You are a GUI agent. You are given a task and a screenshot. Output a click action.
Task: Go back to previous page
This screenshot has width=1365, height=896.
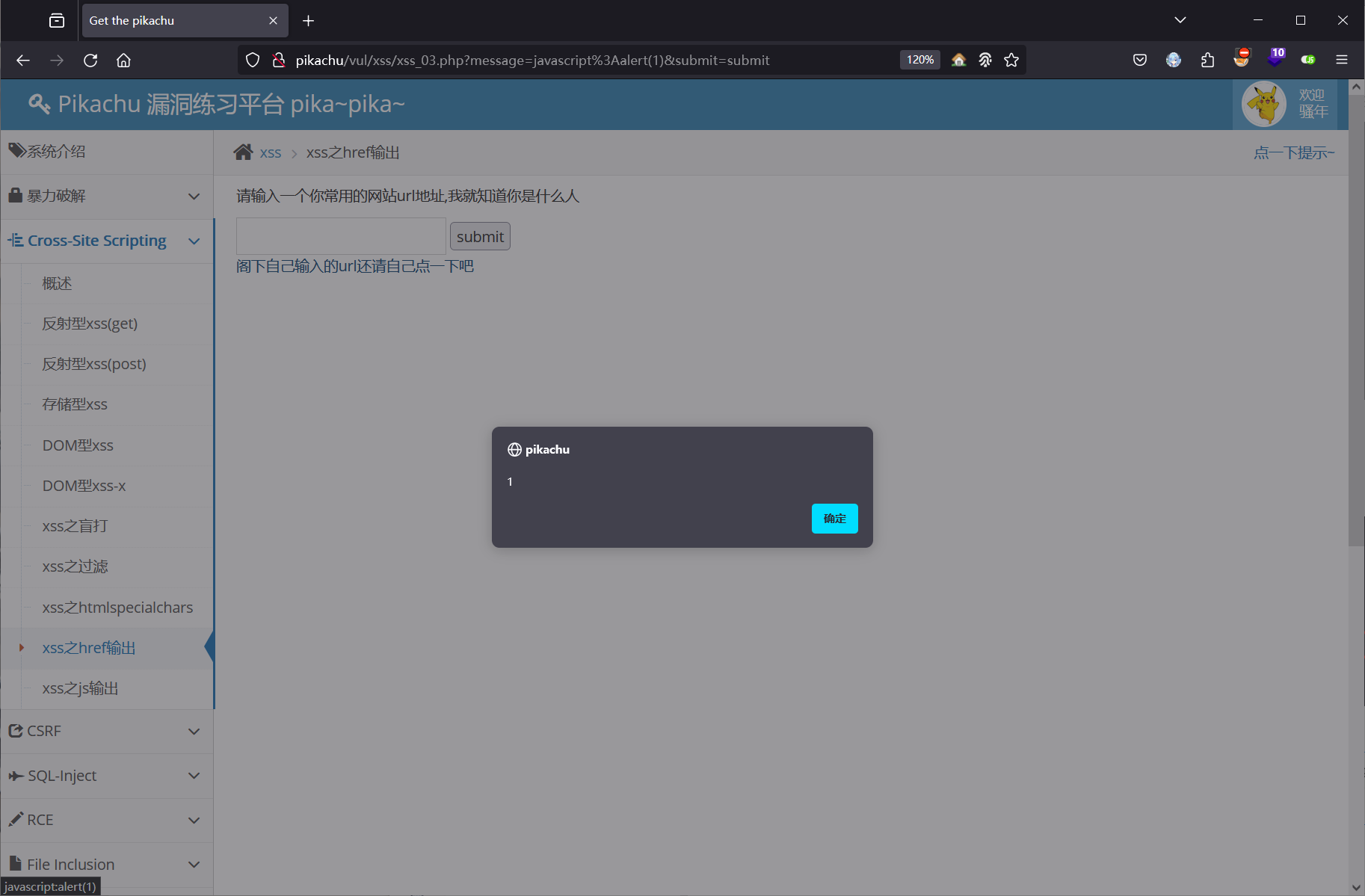23,60
